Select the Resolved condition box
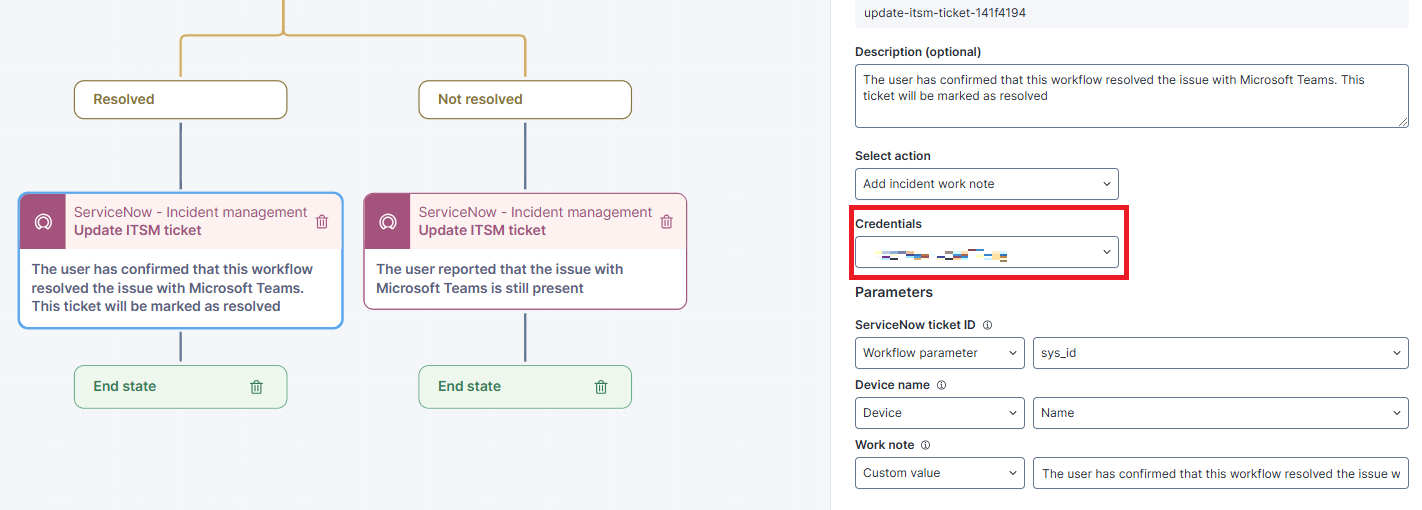 pyautogui.click(x=180, y=100)
